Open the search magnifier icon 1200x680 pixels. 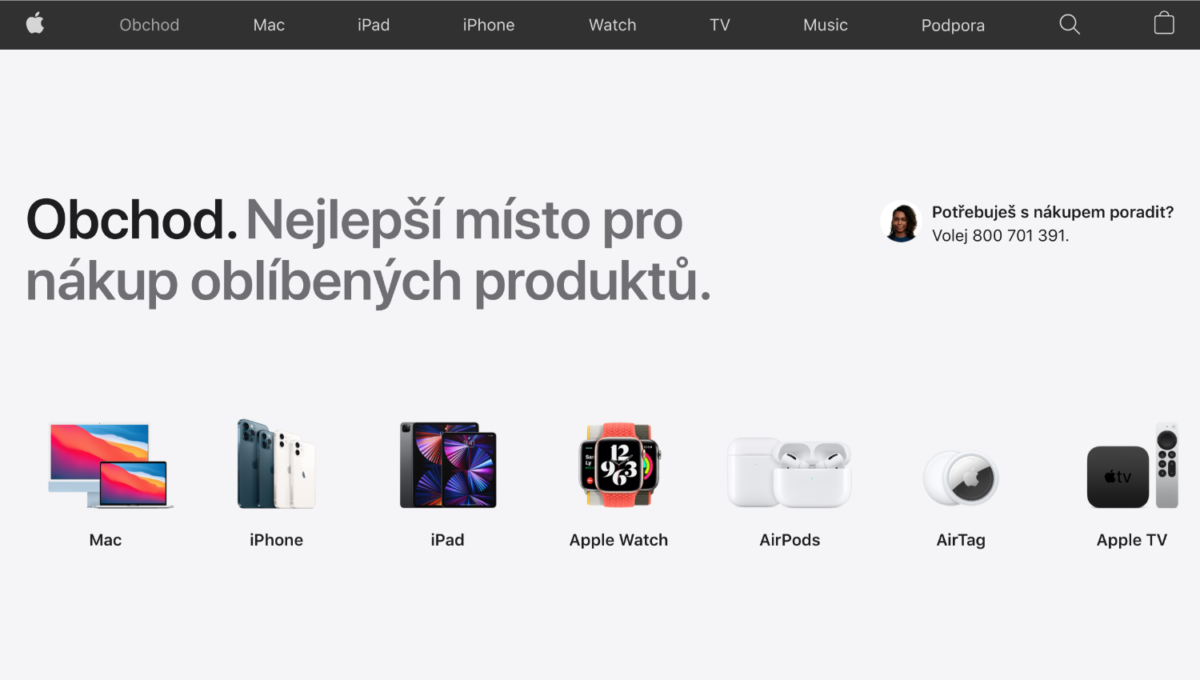pos(1069,25)
